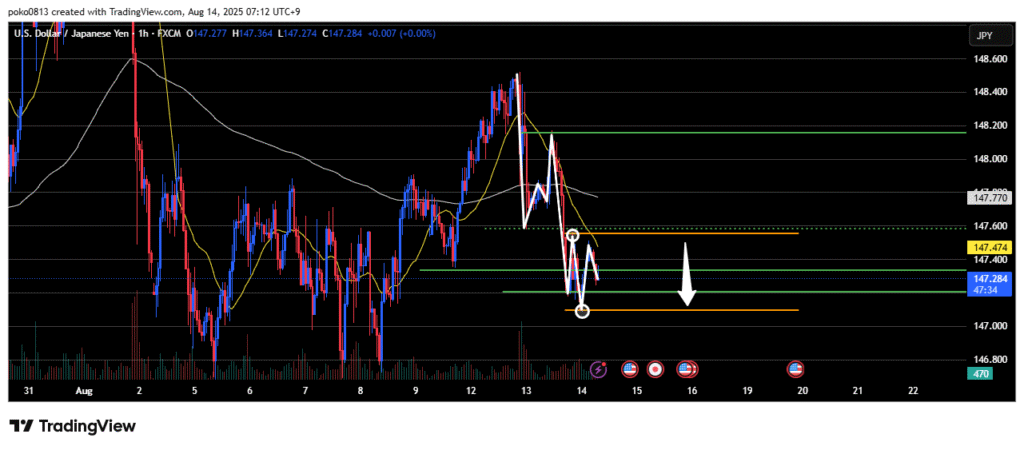
Task: Click the green 470 volume label
Action: [982, 374]
